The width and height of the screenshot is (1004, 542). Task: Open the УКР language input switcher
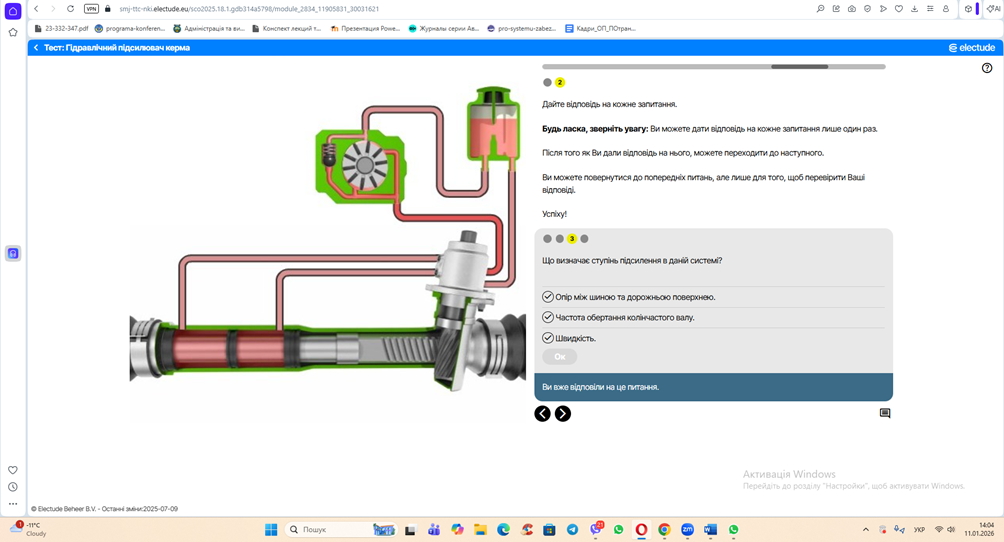tap(919, 529)
